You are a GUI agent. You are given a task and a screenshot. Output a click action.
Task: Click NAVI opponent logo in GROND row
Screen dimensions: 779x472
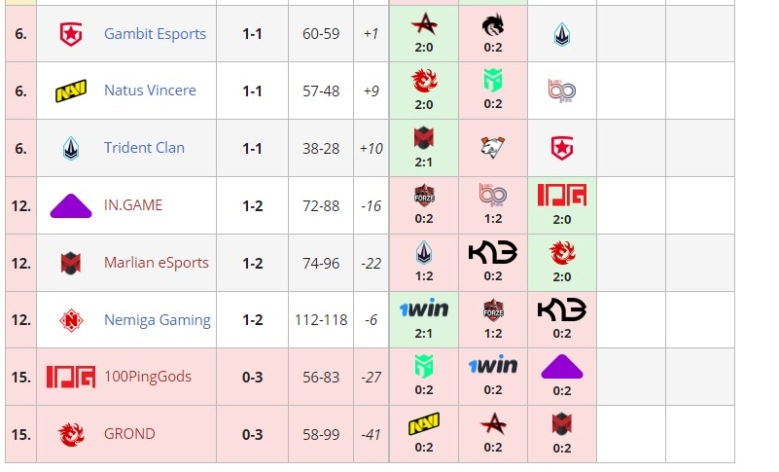pos(424,424)
